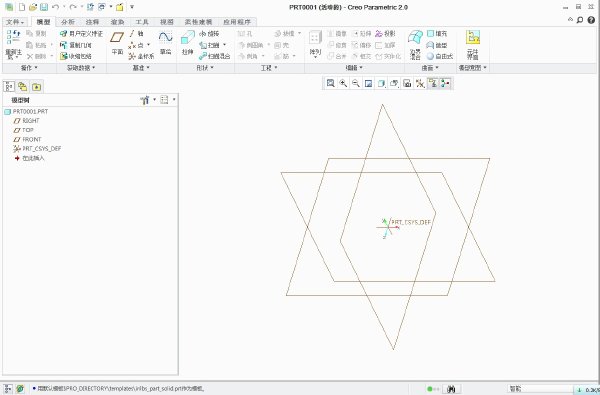Select the Style (造型) surface tool
This screenshot has width=600, height=395.
437,45
